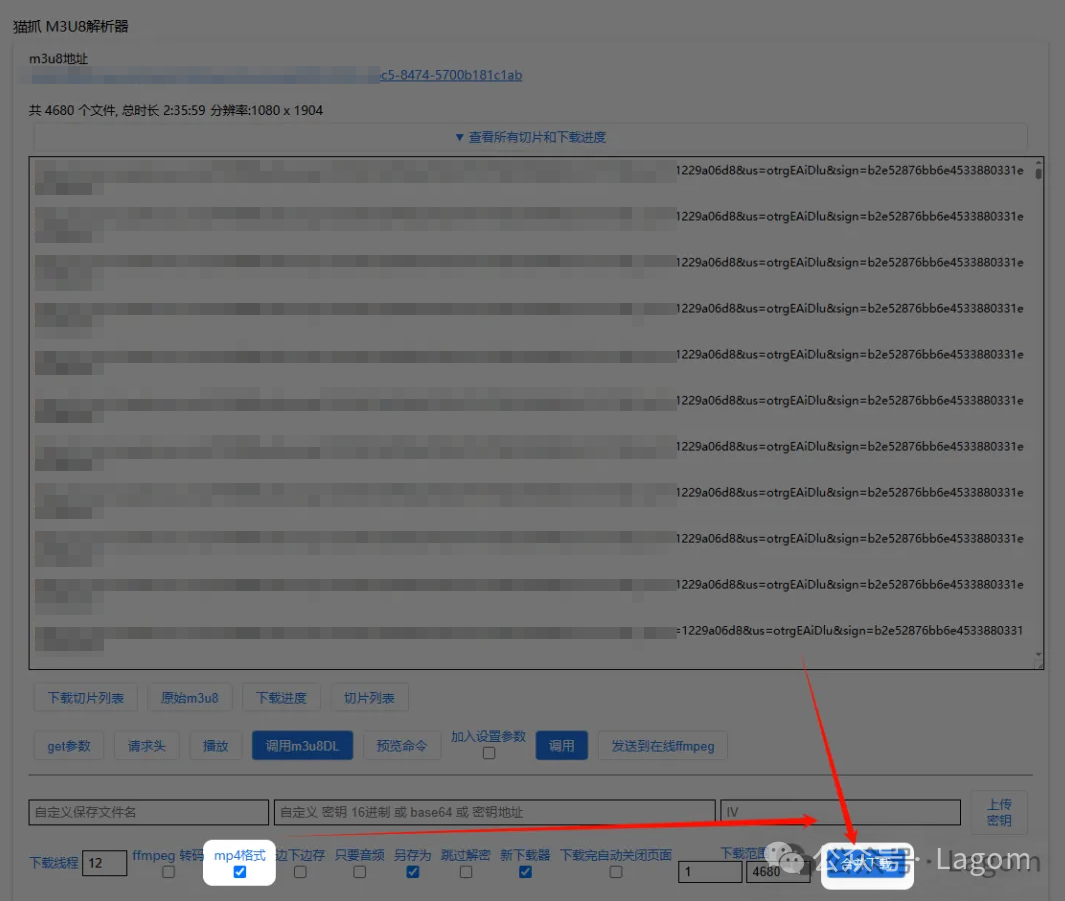
Task: Click the 调用m3u8DL button
Action: 302,746
